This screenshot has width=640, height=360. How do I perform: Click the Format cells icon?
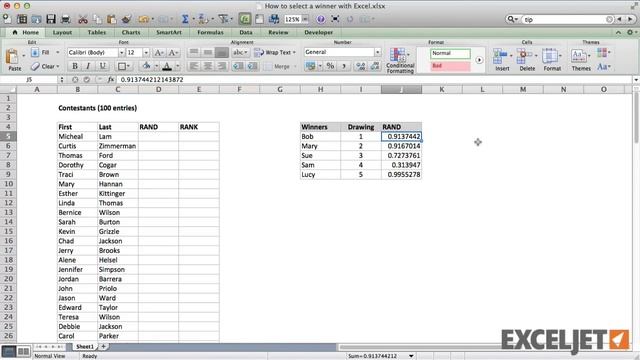[550, 56]
